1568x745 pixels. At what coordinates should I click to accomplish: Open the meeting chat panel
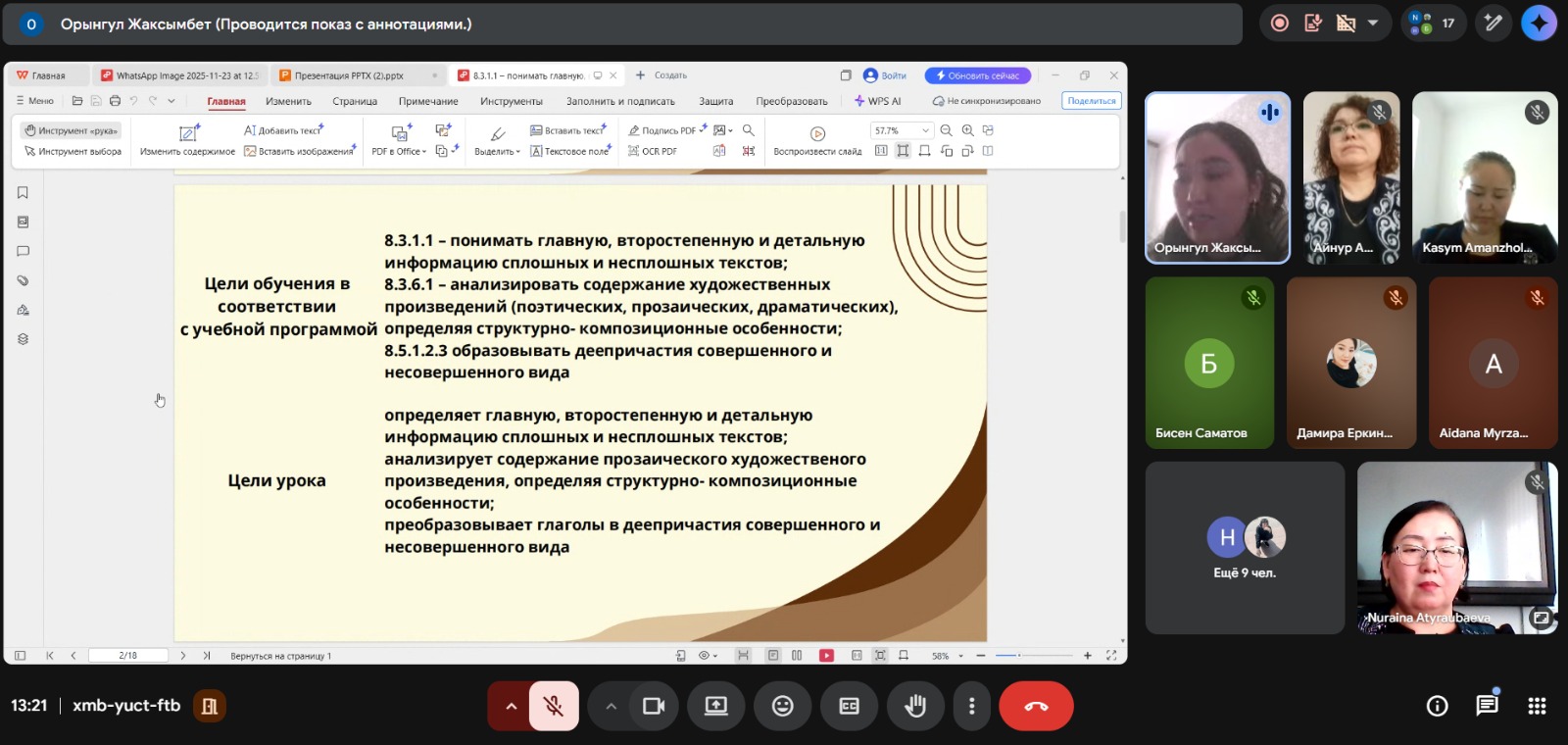[x=1487, y=706]
